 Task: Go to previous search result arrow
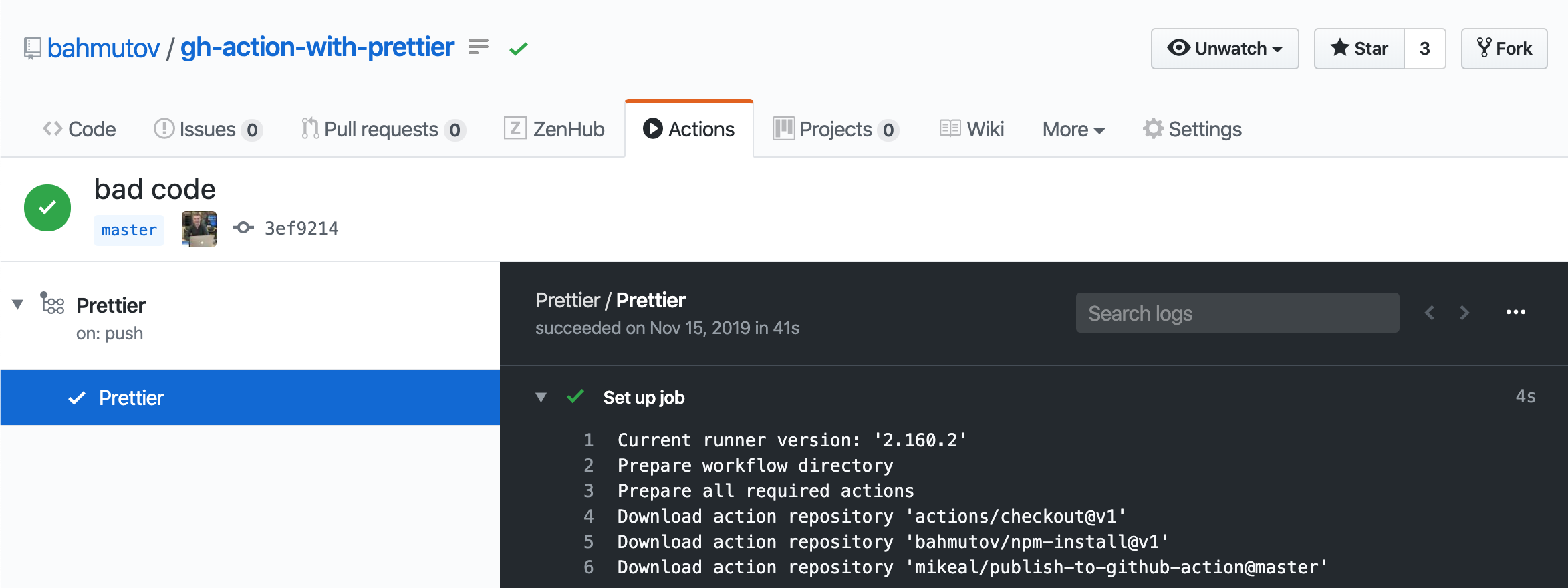click(1430, 313)
